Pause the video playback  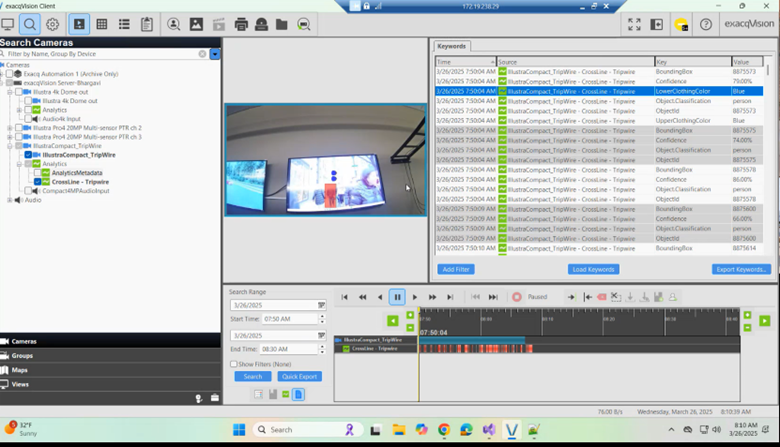(x=397, y=297)
